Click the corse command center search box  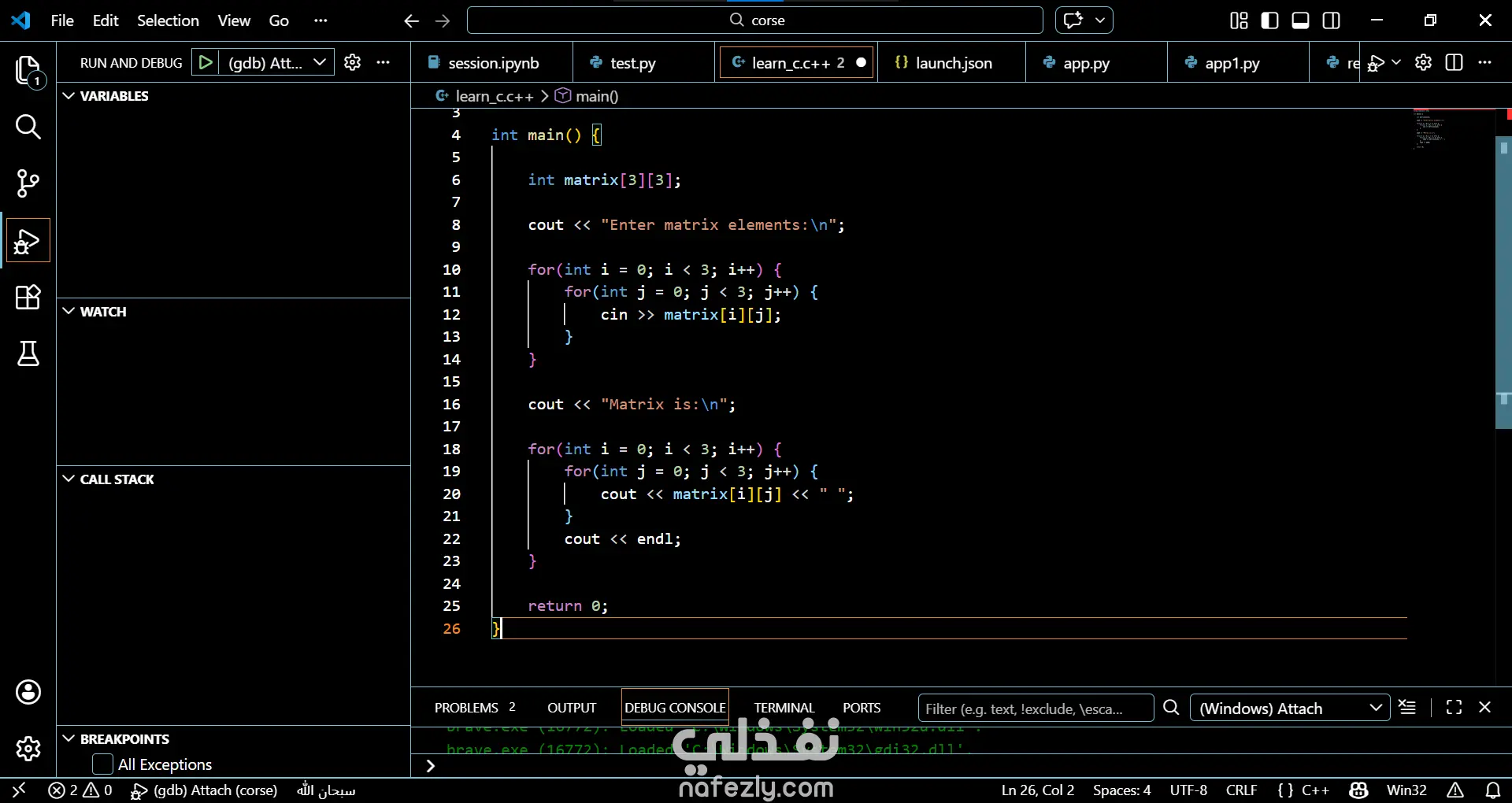coord(755,20)
